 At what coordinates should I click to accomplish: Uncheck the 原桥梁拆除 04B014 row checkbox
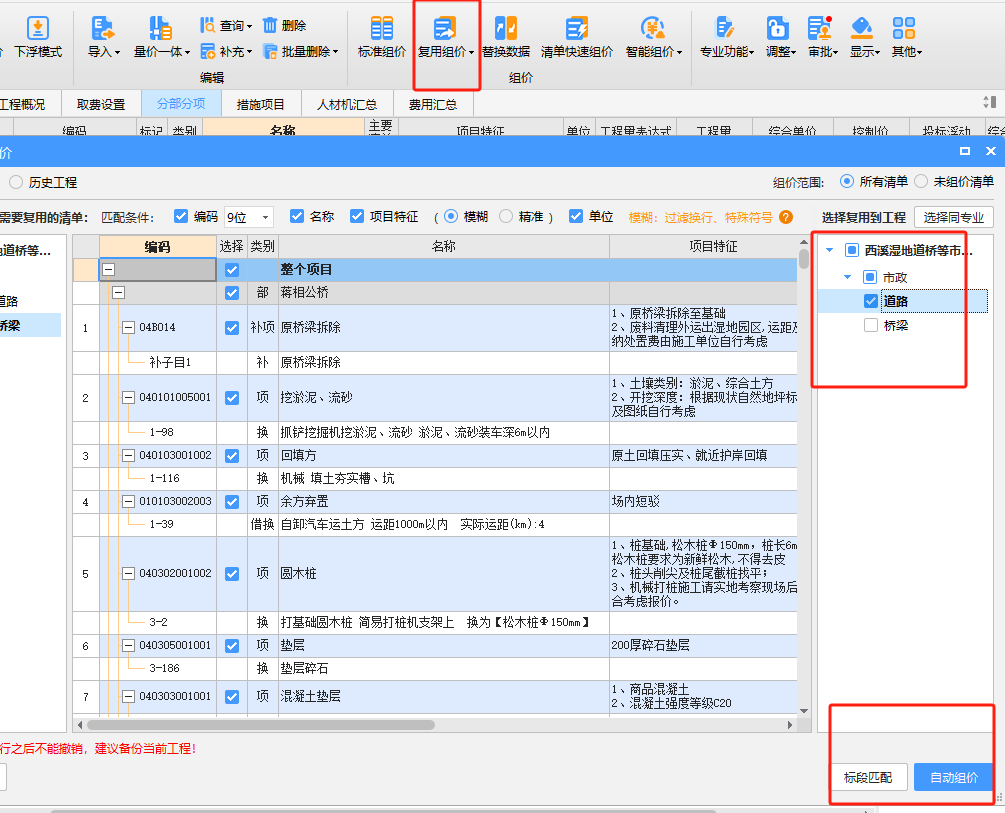coord(232,328)
